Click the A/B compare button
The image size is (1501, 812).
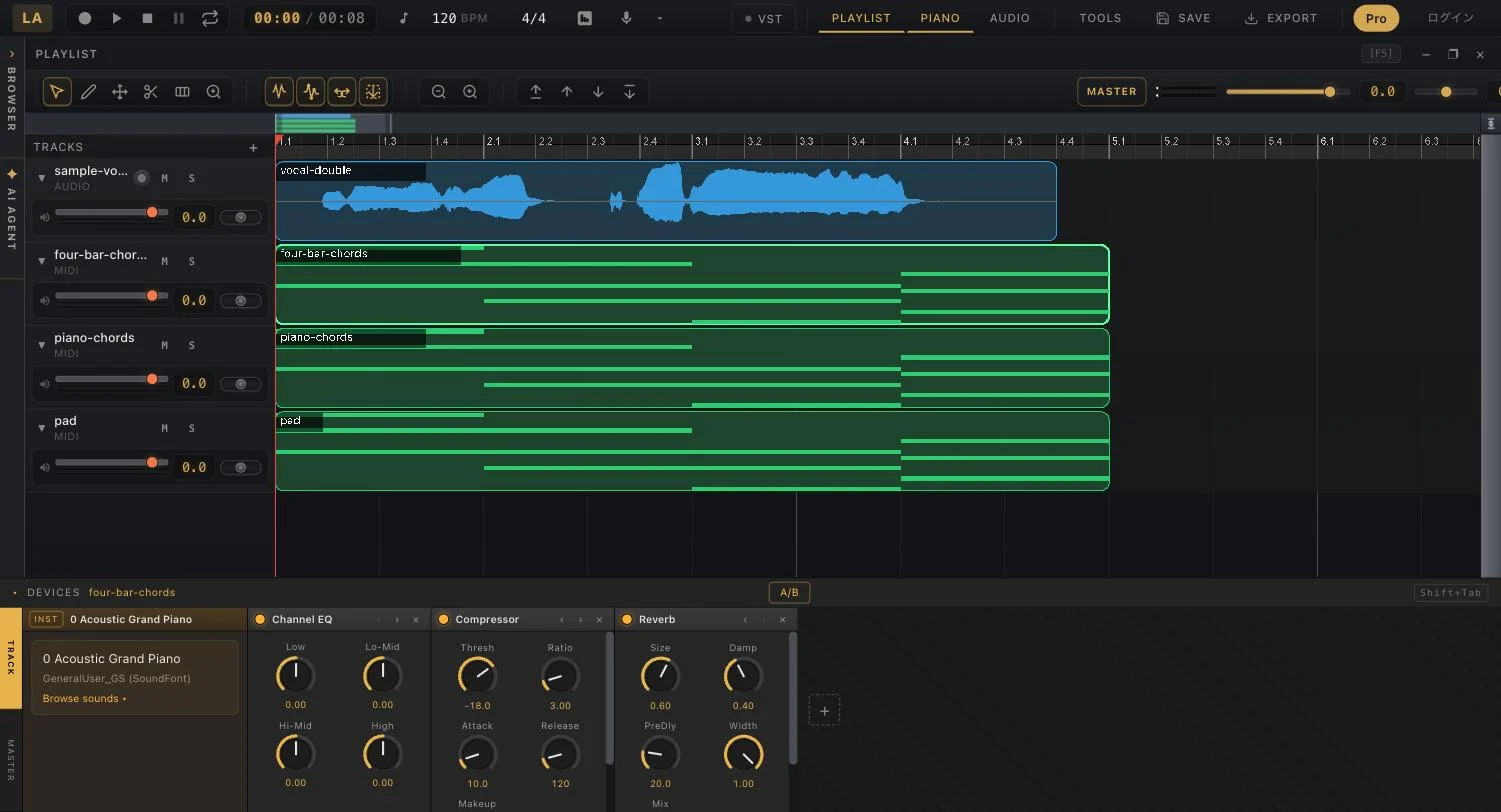[789, 593]
